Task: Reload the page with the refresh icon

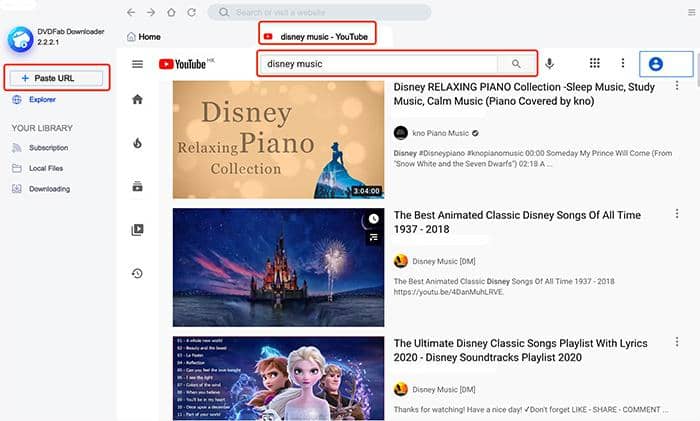Action: click(x=192, y=13)
